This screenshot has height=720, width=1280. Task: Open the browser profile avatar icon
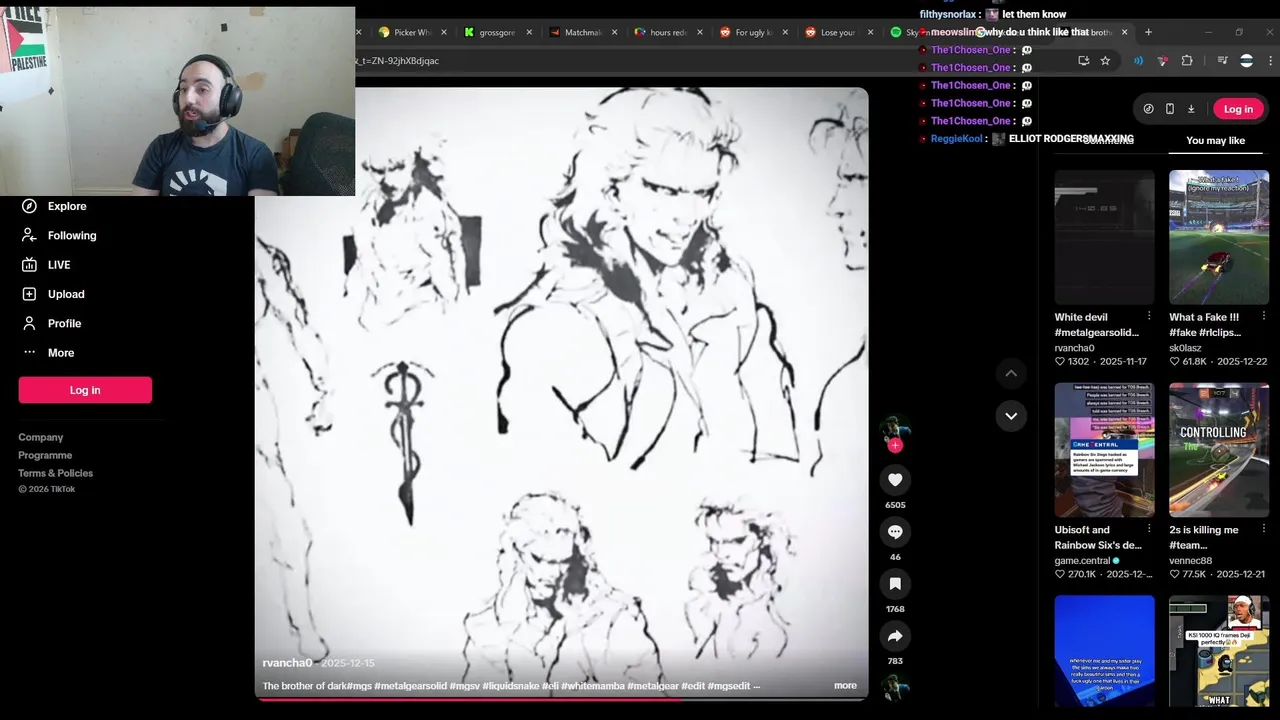(1246, 61)
